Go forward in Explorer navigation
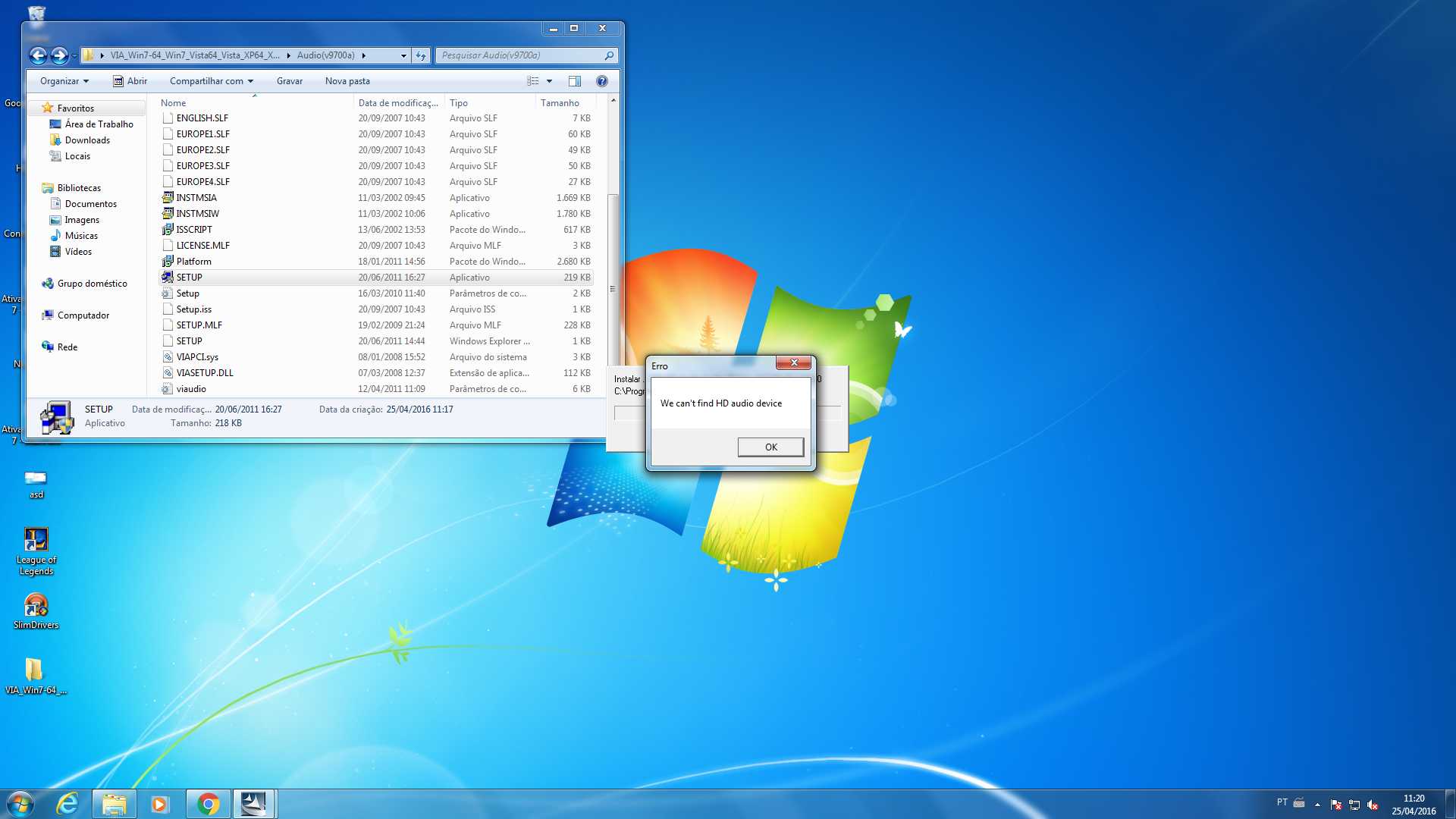The image size is (1456, 819). 59,55
